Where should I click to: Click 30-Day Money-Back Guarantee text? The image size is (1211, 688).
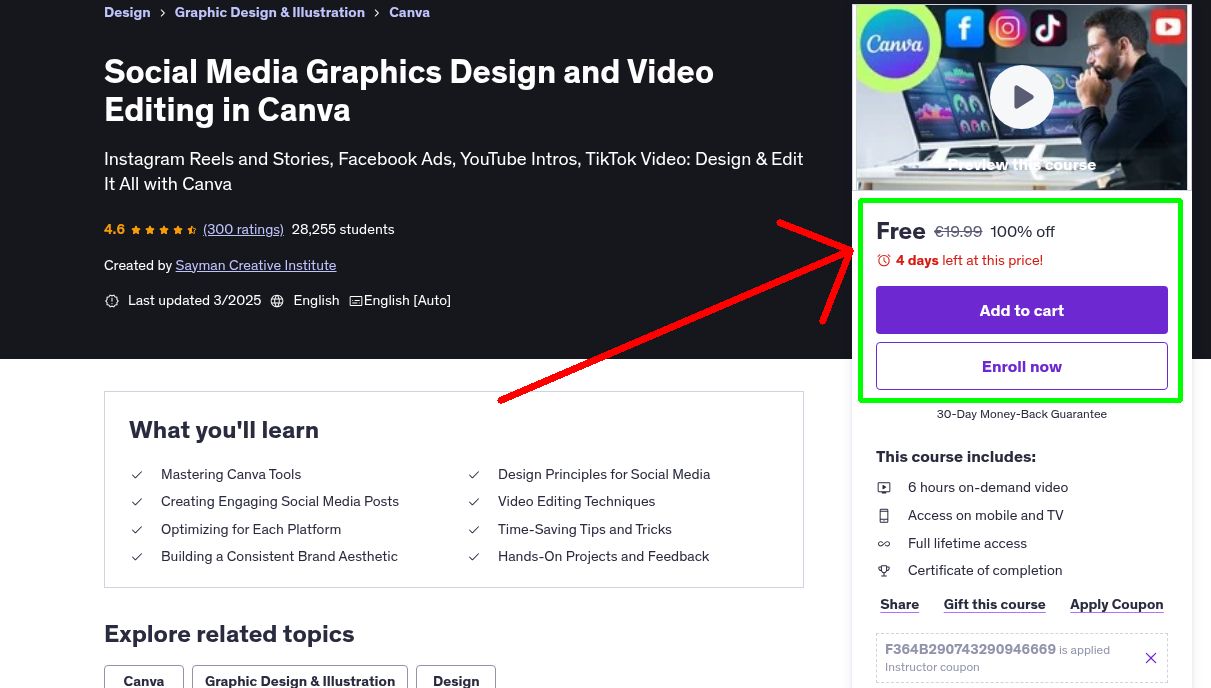point(1022,413)
